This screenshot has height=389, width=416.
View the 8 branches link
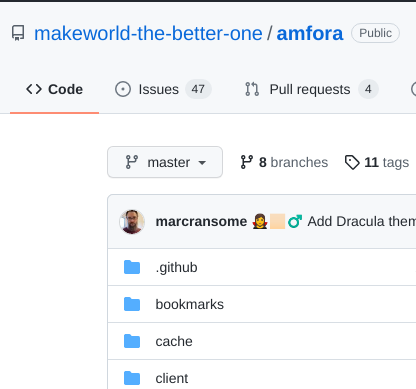click(x=284, y=162)
